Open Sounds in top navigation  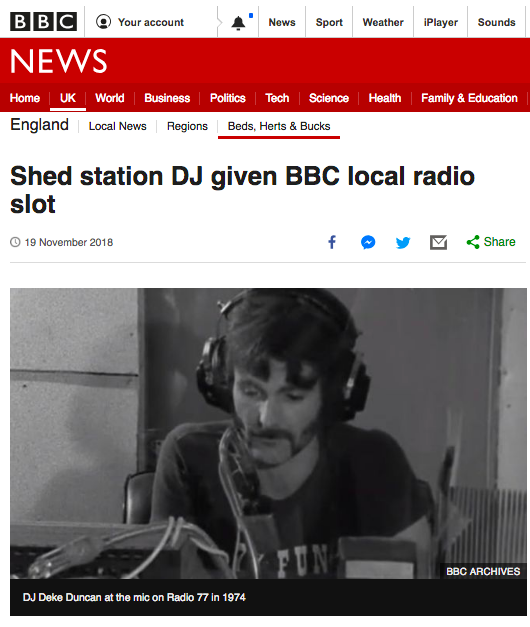point(496,22)
